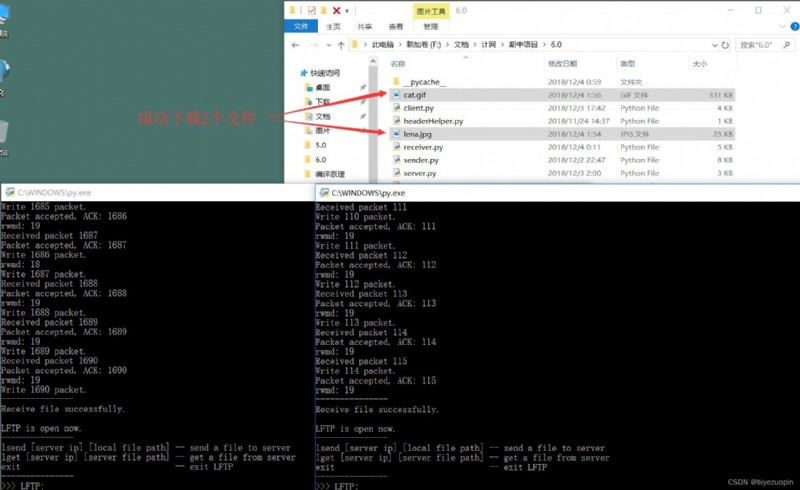Click the 图片工具 contextual tab header
The image size is (800, 490).
431,11
